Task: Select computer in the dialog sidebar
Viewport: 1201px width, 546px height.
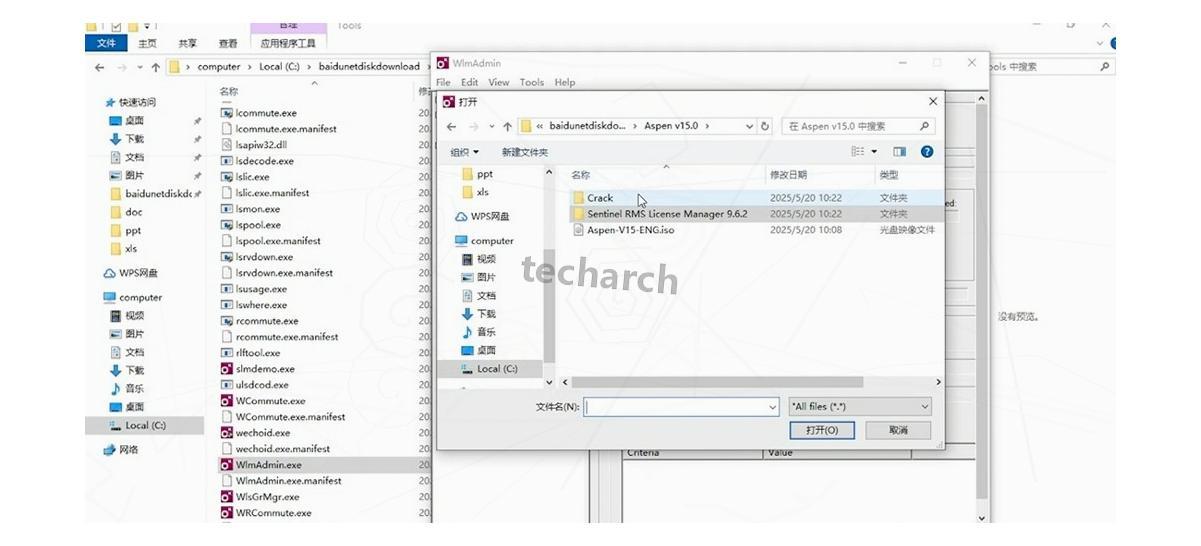Action: [484, 241]
